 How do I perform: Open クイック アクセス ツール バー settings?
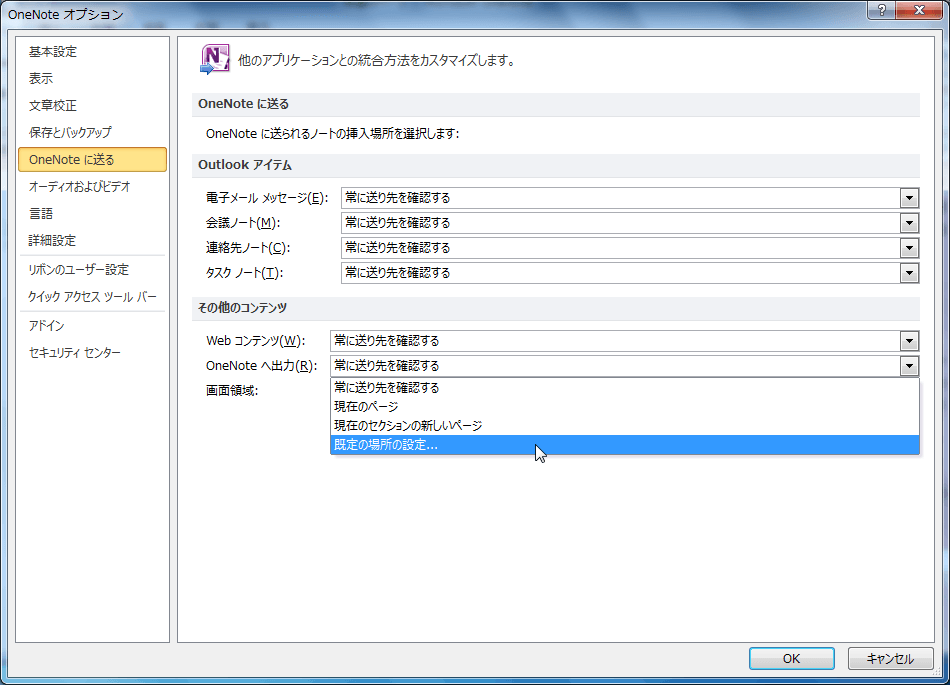(x=92, y=297)
